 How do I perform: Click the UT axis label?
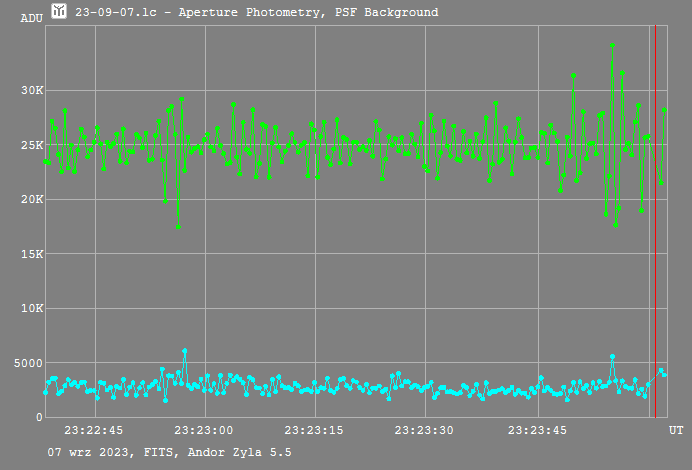point(676,430)
